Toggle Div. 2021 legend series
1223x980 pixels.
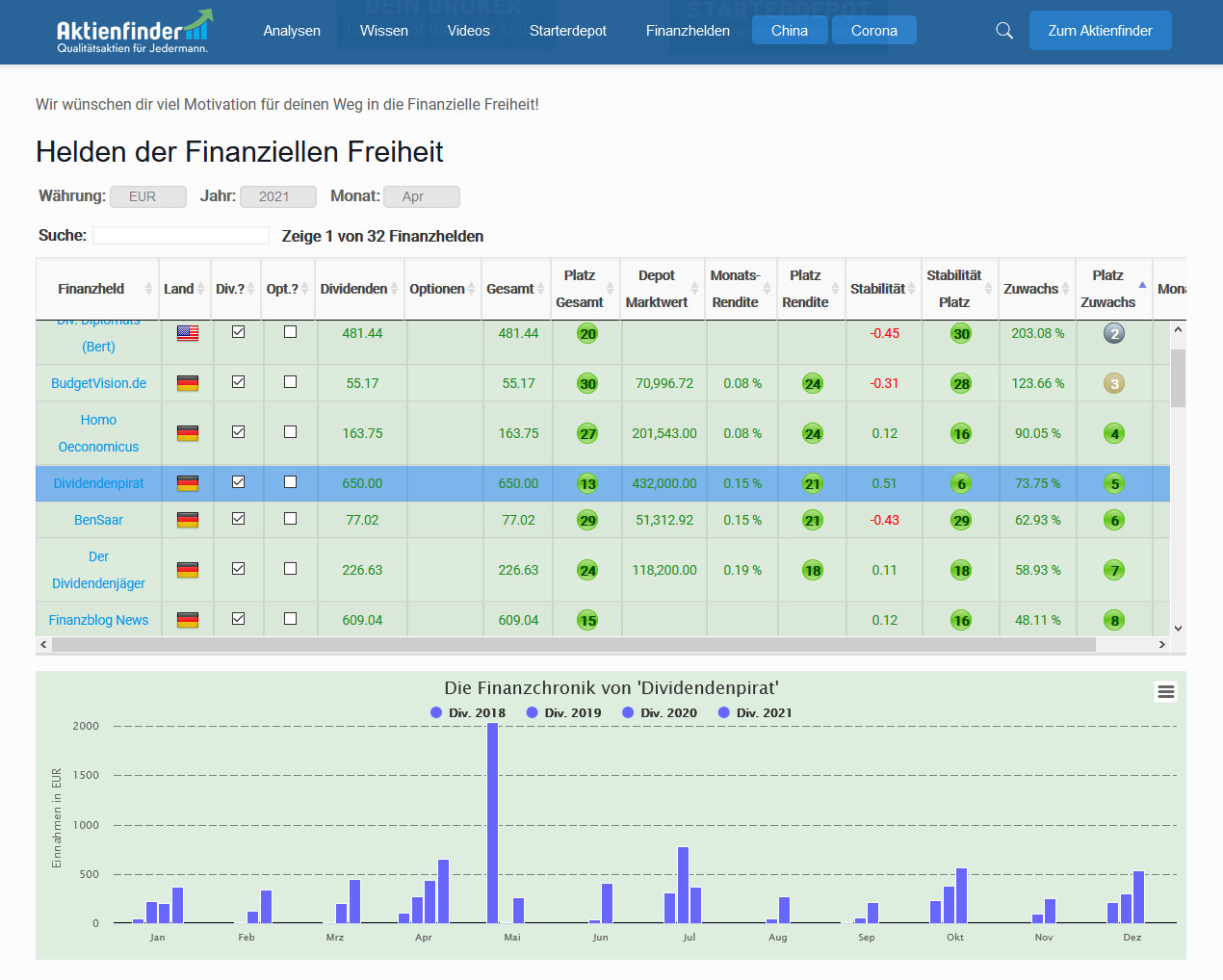click(x=756, y=712)
